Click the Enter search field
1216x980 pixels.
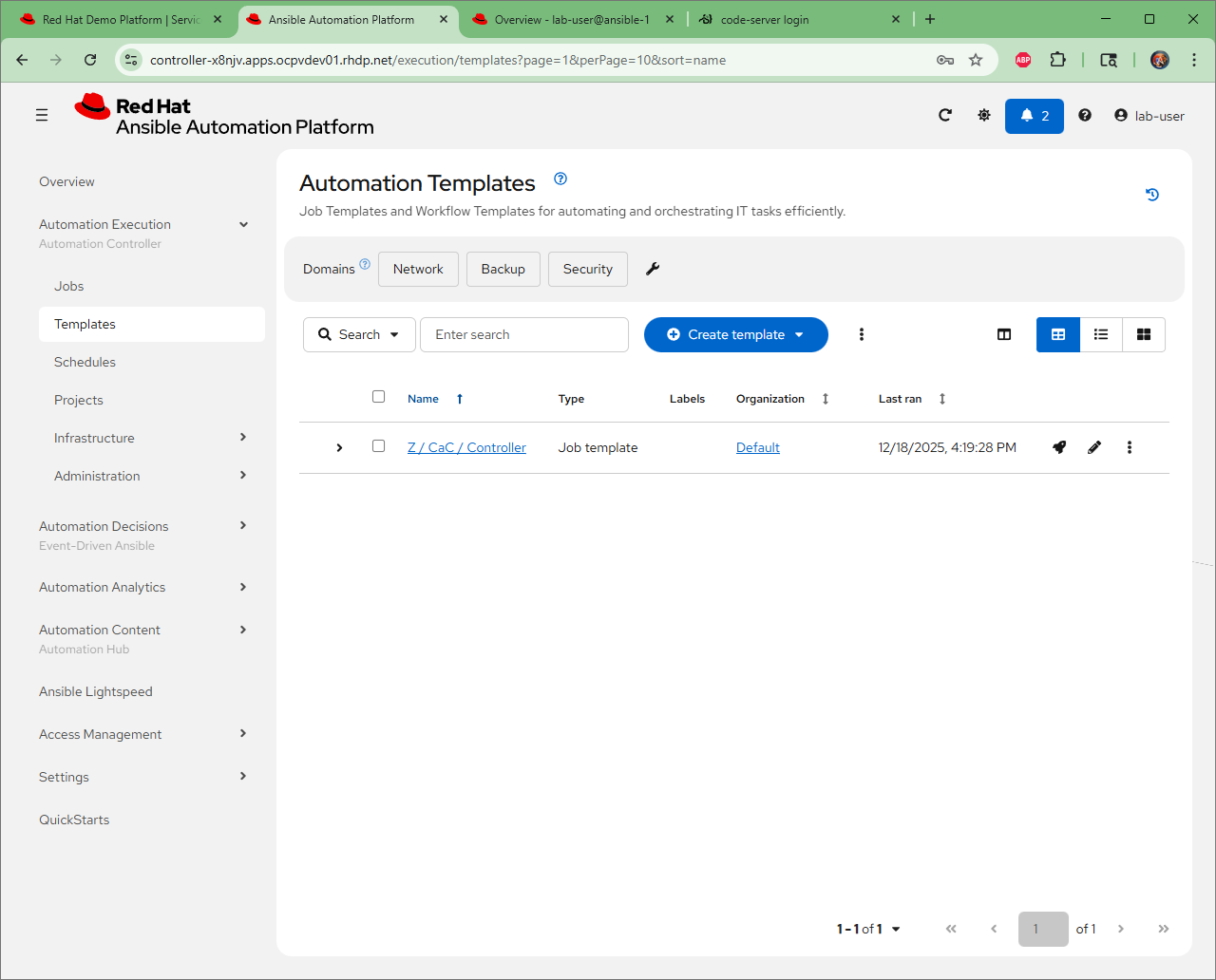[x=524, y=334]
